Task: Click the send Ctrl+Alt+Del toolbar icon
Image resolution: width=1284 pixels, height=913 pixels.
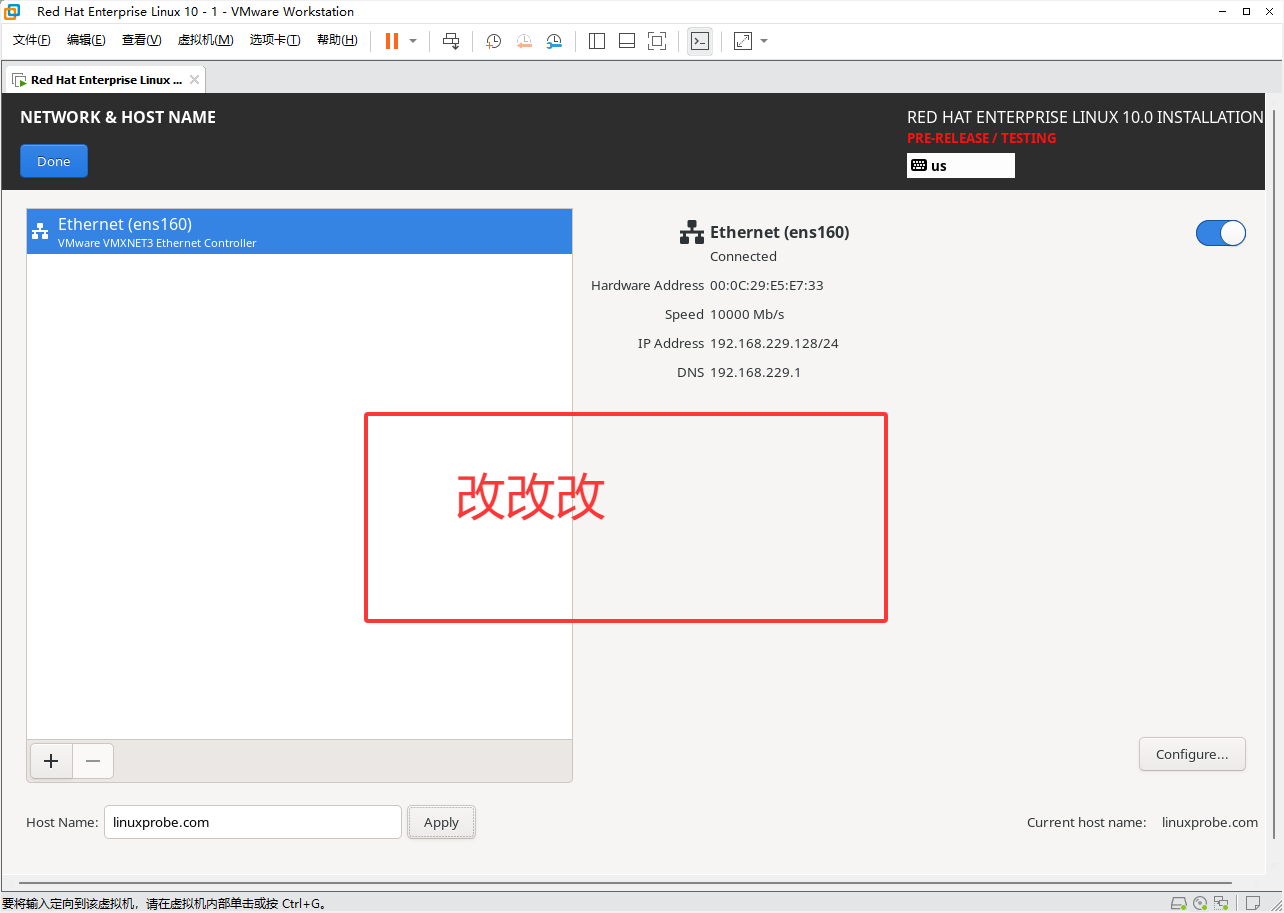Action: pyautogui.click(x=451, y=41)
